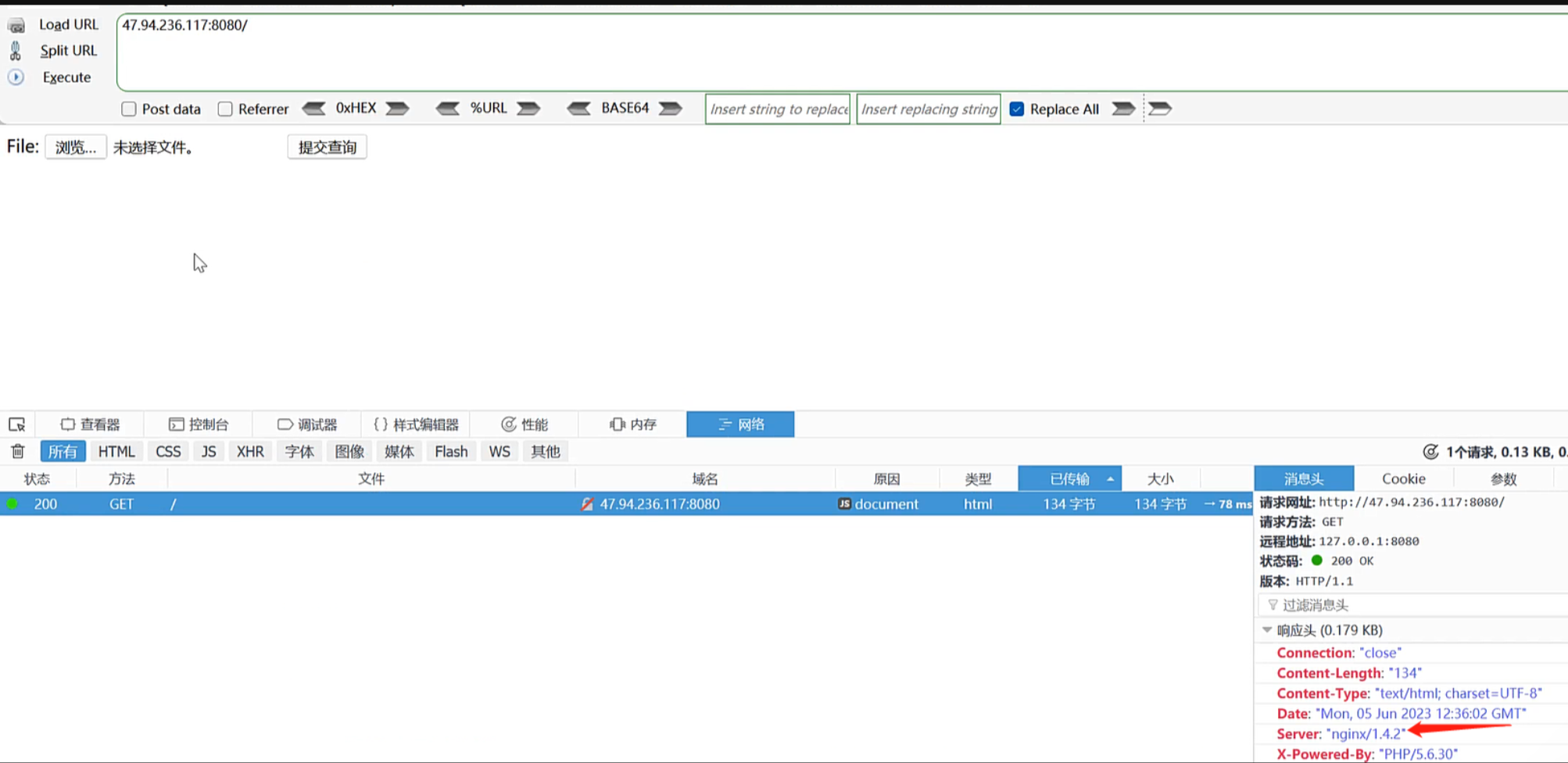Click the 提交查询 submit button
The image size is (1568, 763).
point(327,148)
